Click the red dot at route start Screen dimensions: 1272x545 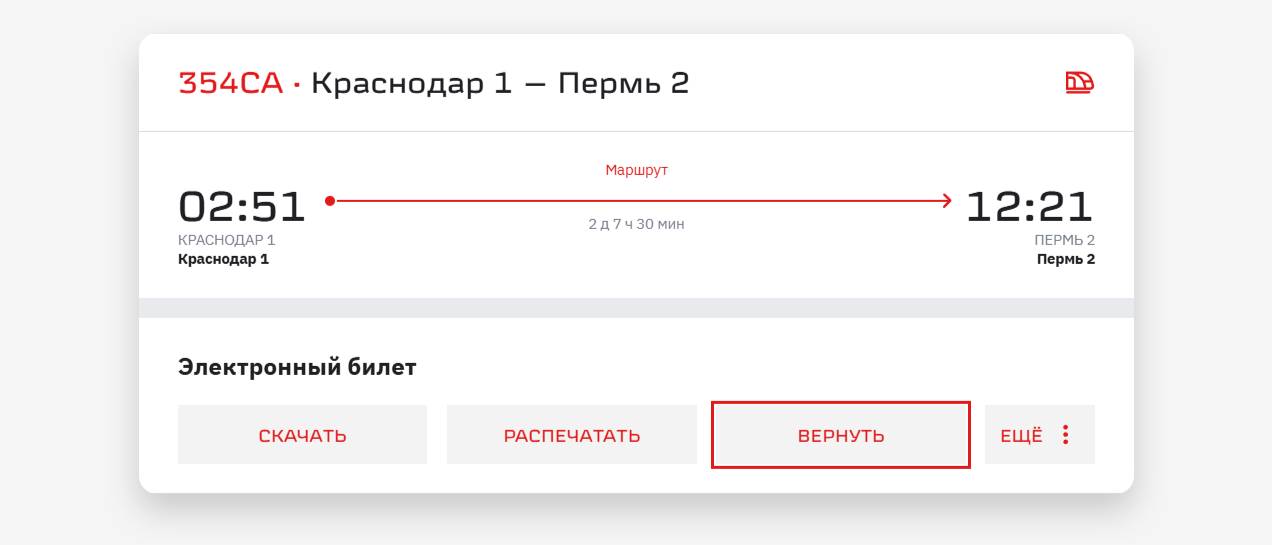(x=330, y=201)
